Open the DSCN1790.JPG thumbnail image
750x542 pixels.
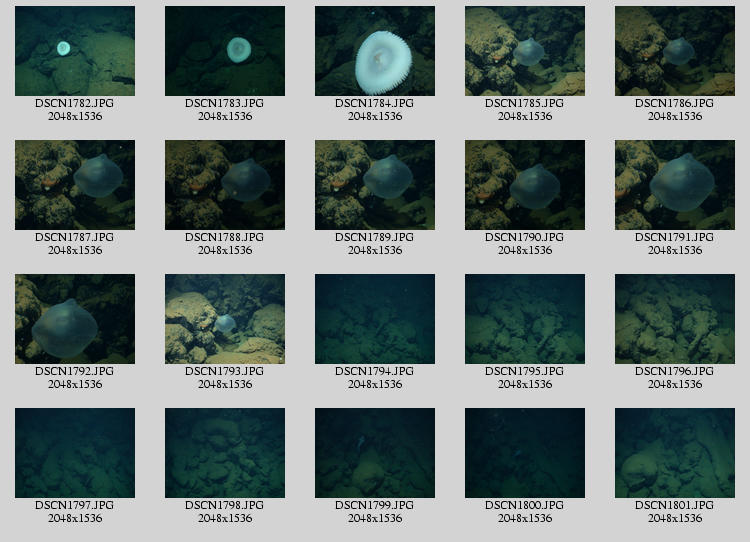click(x=525, y=185)
